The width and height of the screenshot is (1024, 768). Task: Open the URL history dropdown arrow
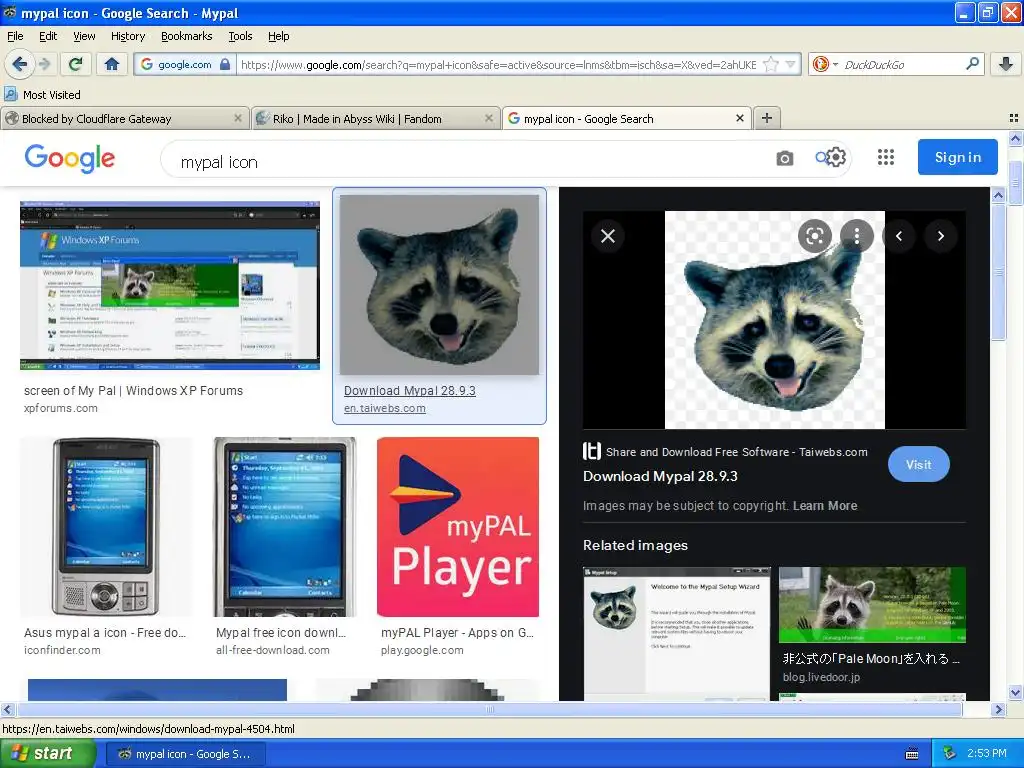(791, 65)
